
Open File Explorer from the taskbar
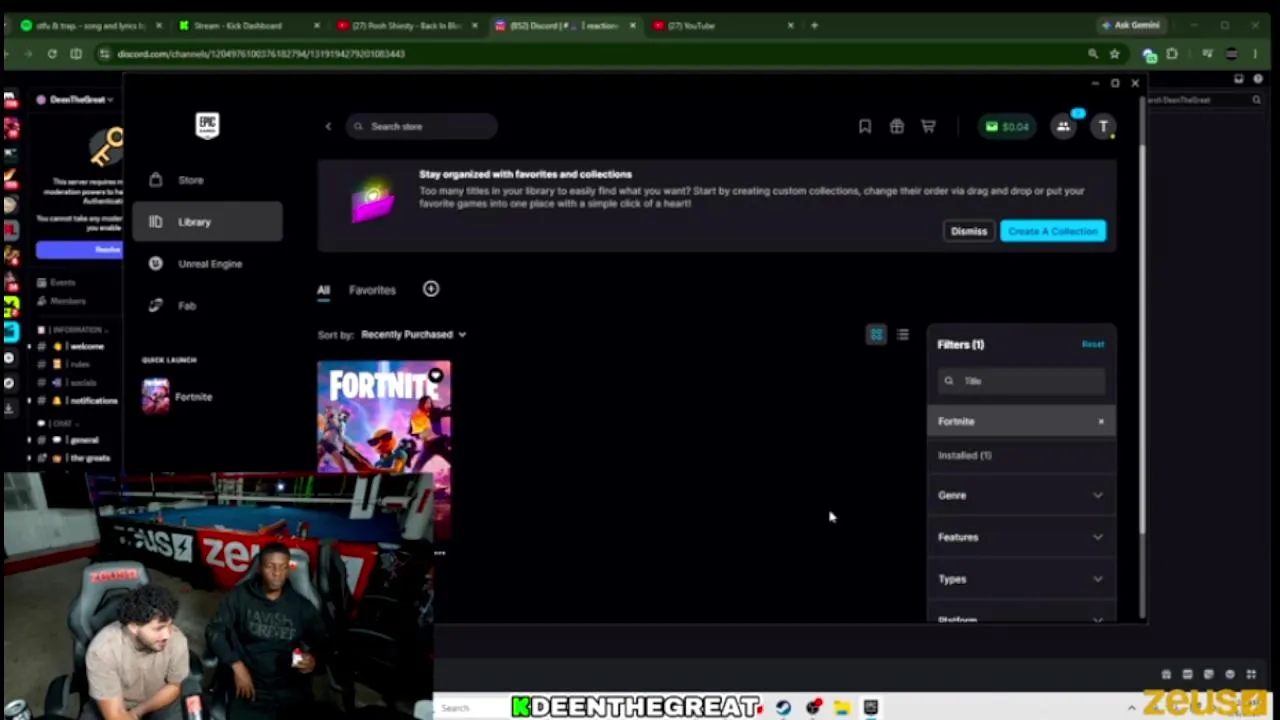[842, 708]
